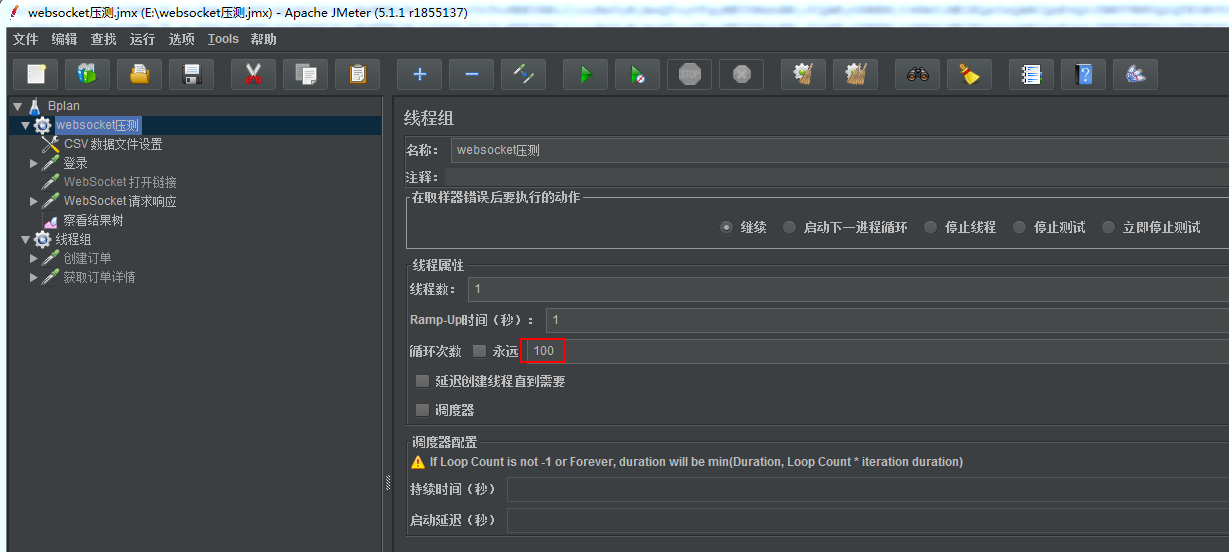Click the 持续时间（秒） input field
1229x552 pixels.
[x=868, y=490]
